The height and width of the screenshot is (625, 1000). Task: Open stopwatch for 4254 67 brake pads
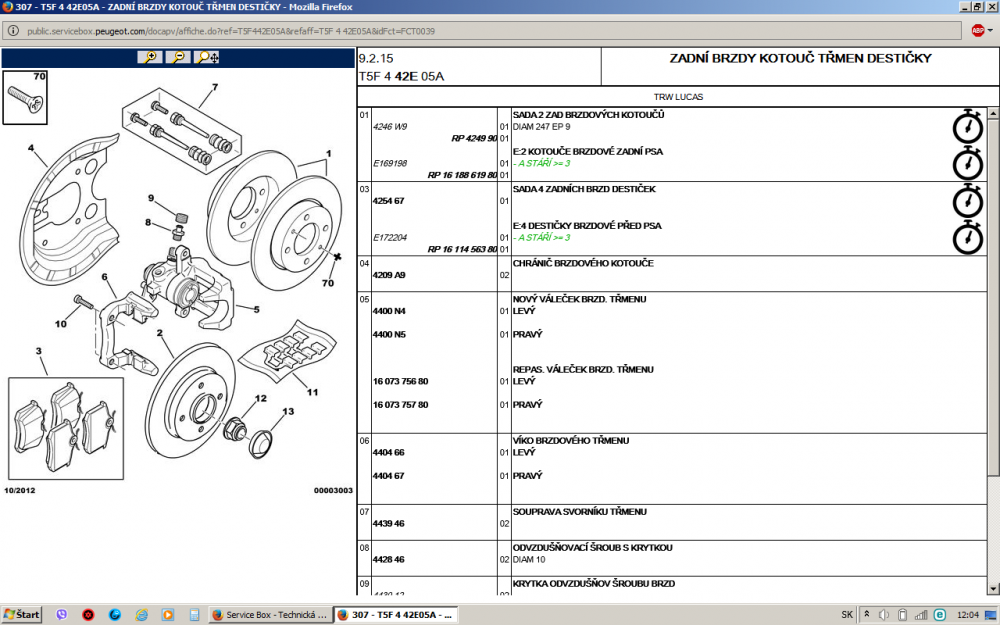pos(967,200)
